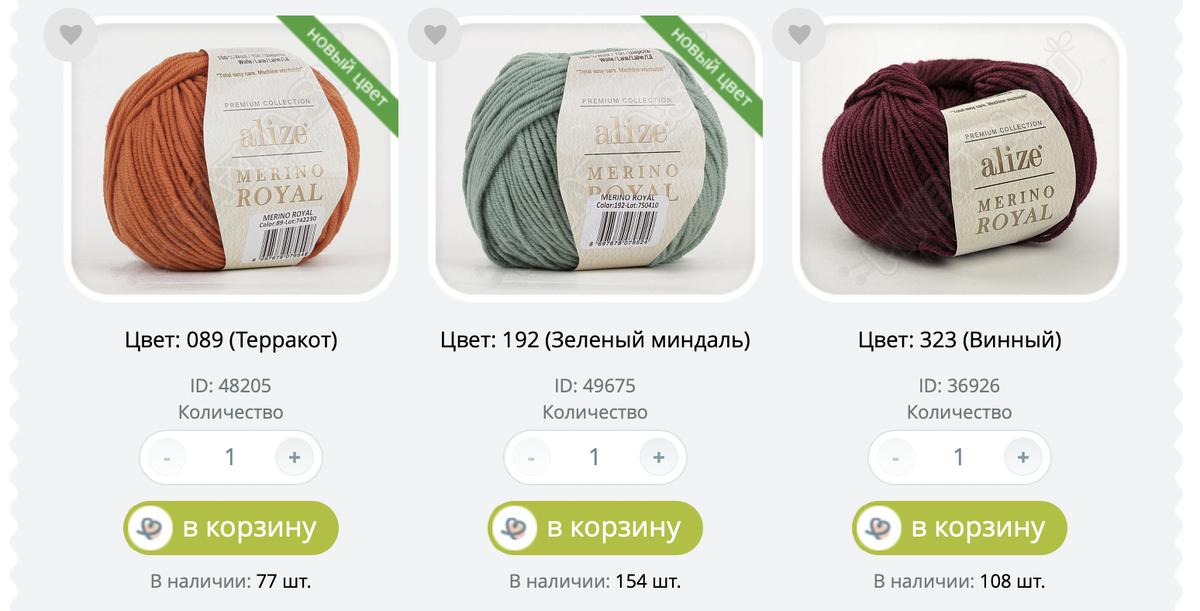The width and height of the screenshot is (1200, 611).
Task: Add Терракот yarn to cart
Action: (231, 528)
